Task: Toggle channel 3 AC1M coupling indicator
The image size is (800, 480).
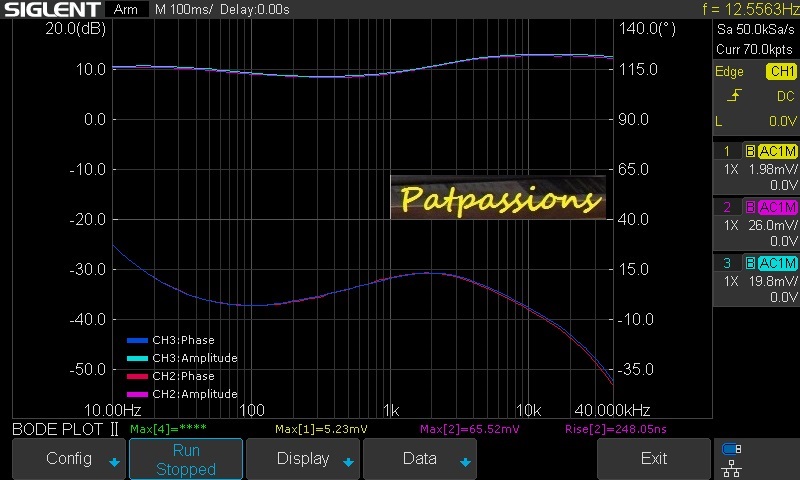Action: click(777, 263)
